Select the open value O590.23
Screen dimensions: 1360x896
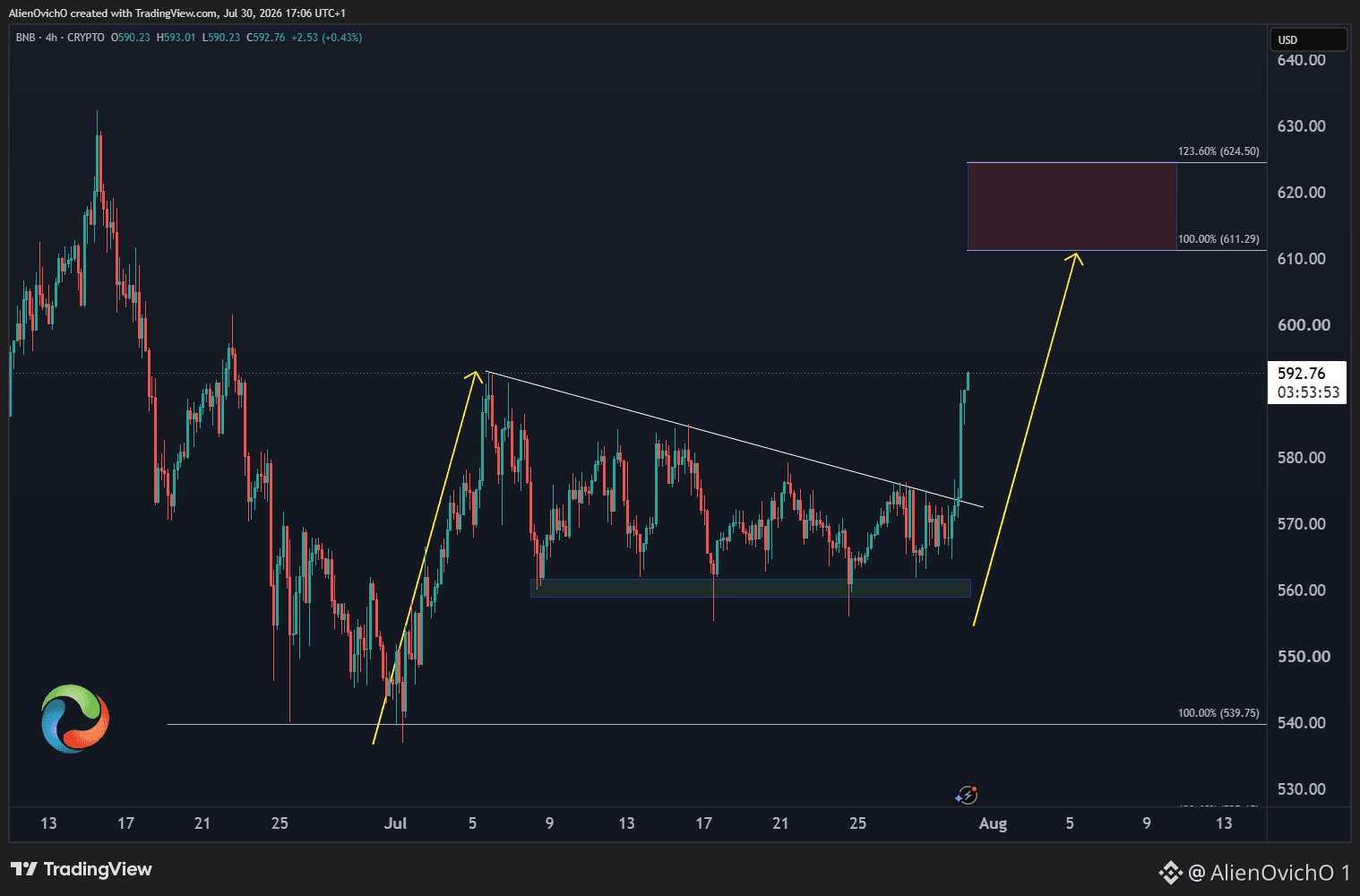click(x=131, y=38)
